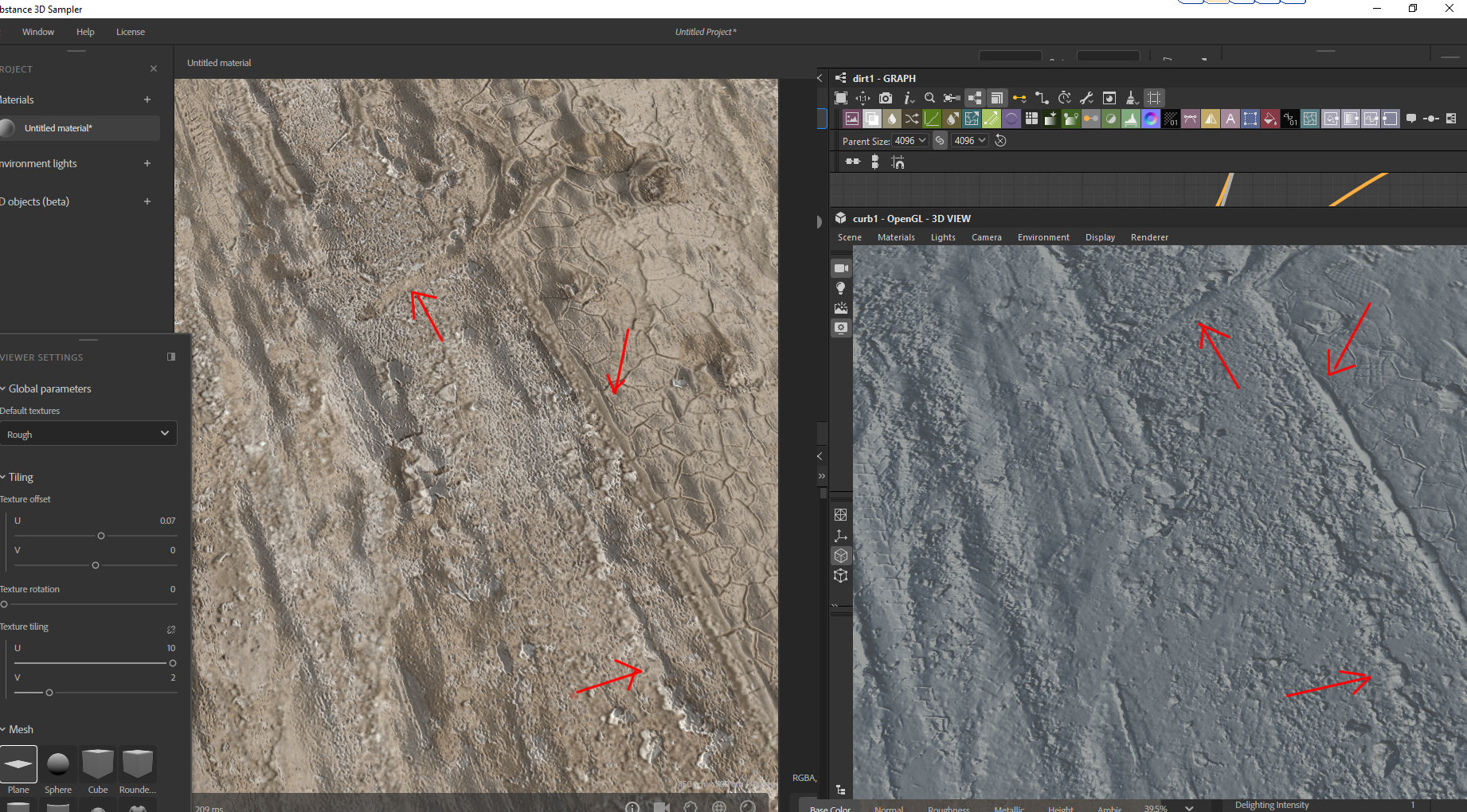Click the screenshot capture icon in the graph toolbar
The width and height of the screenshot is (1467, 812).
point(886,98)
